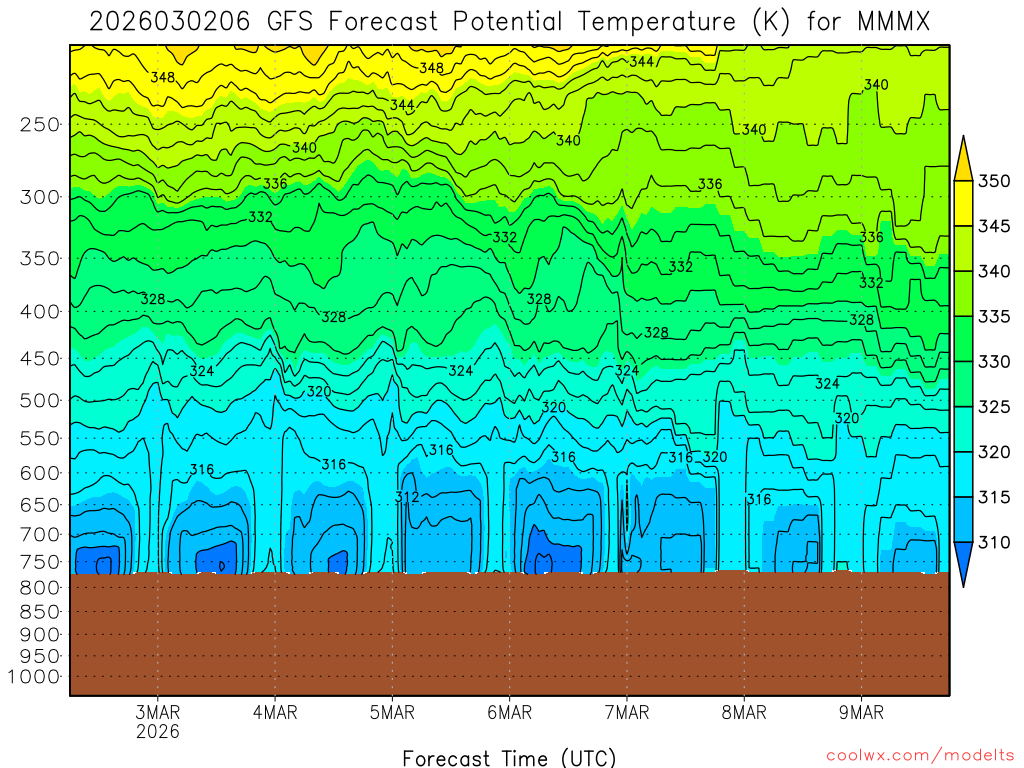Click the "250" pressure level label

coord(40,124)
